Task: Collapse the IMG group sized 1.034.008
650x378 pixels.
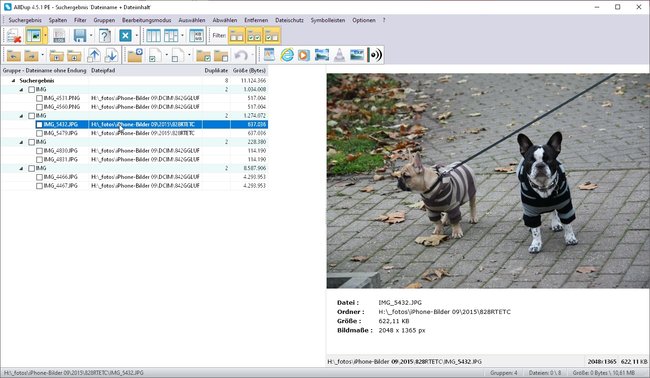Action: click(x=21, y=90)
